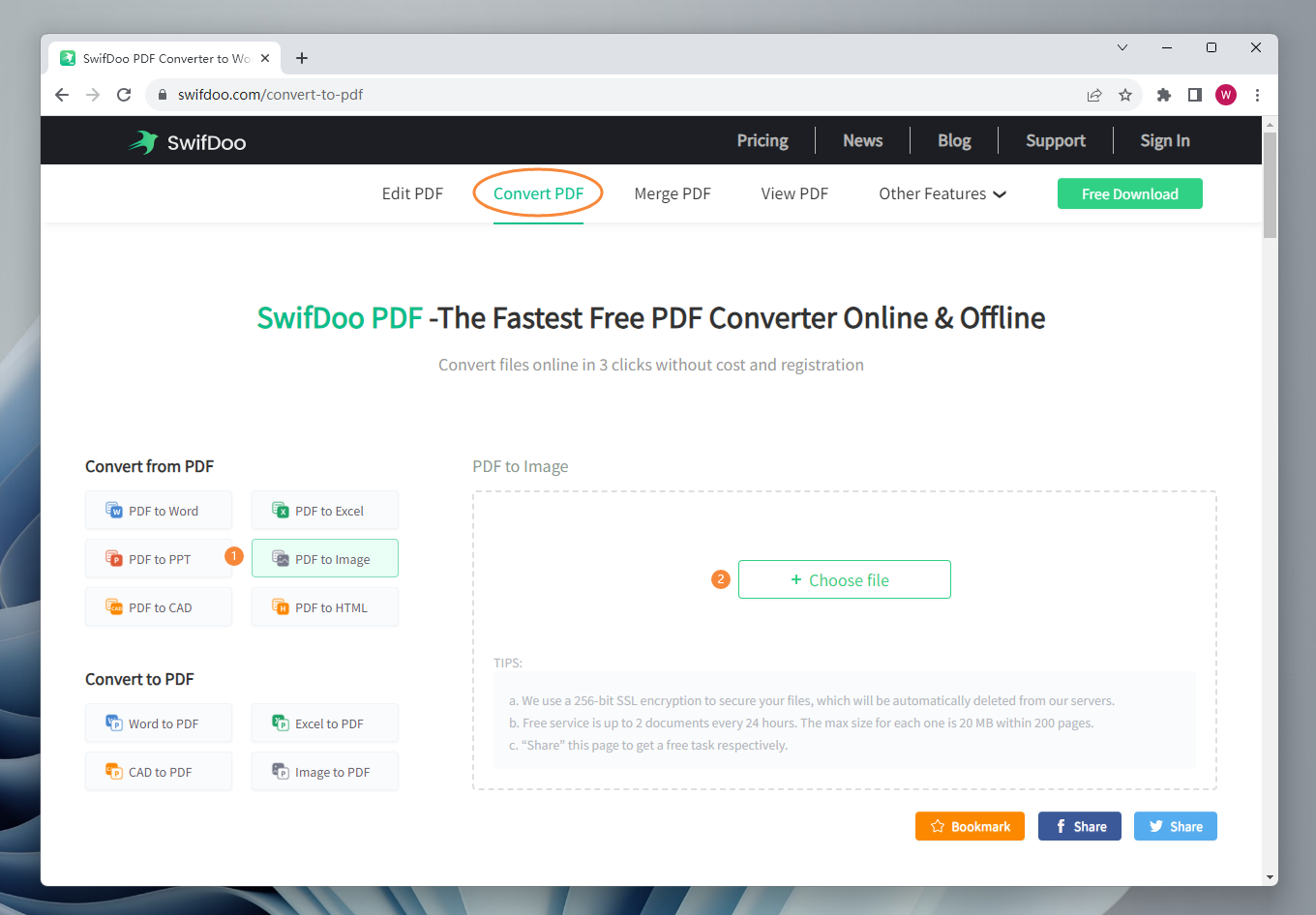Select the PDF to HTML converter button
The width and height of the screenshot is (1316, 915).
325,607
